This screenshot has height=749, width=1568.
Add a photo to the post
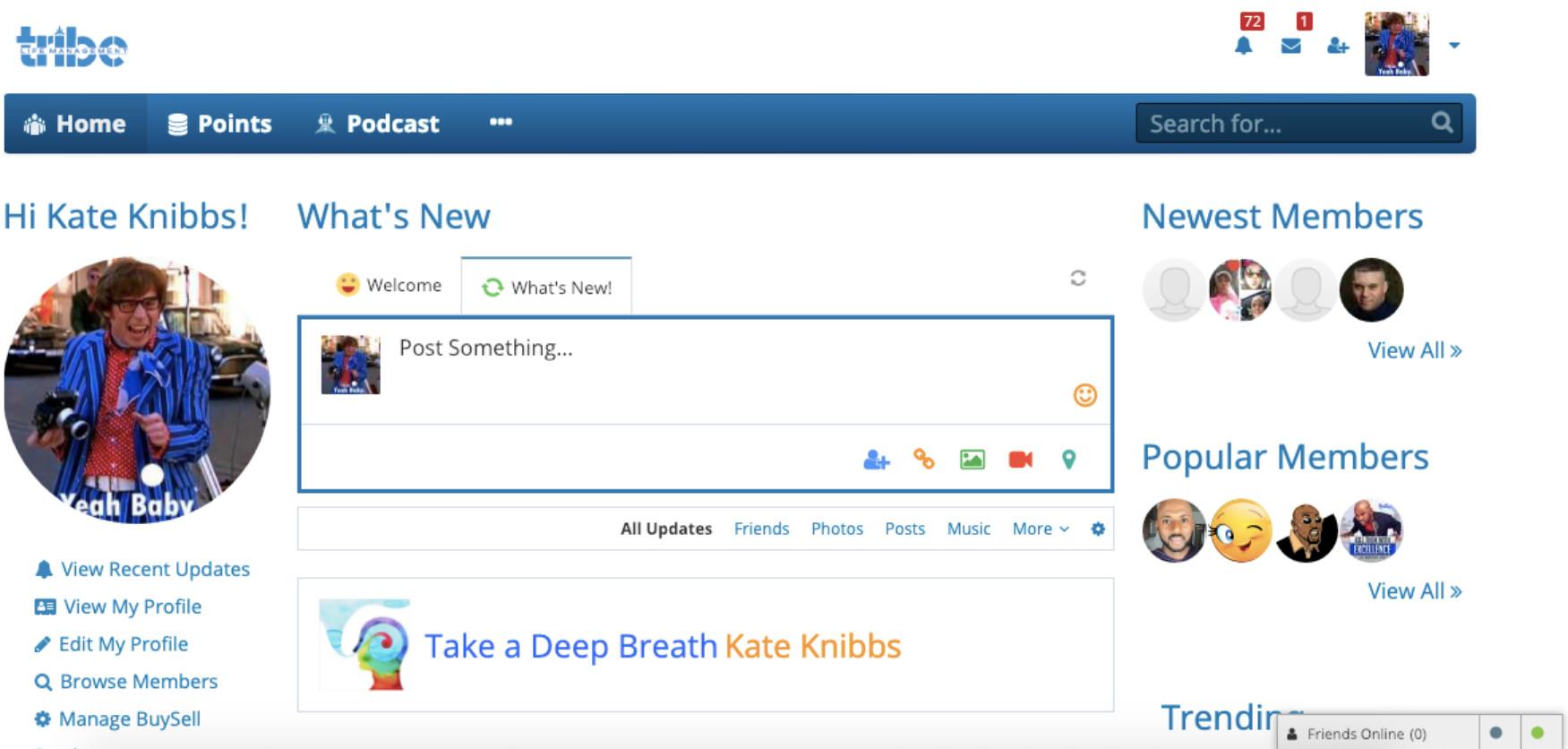coord(972,461)
